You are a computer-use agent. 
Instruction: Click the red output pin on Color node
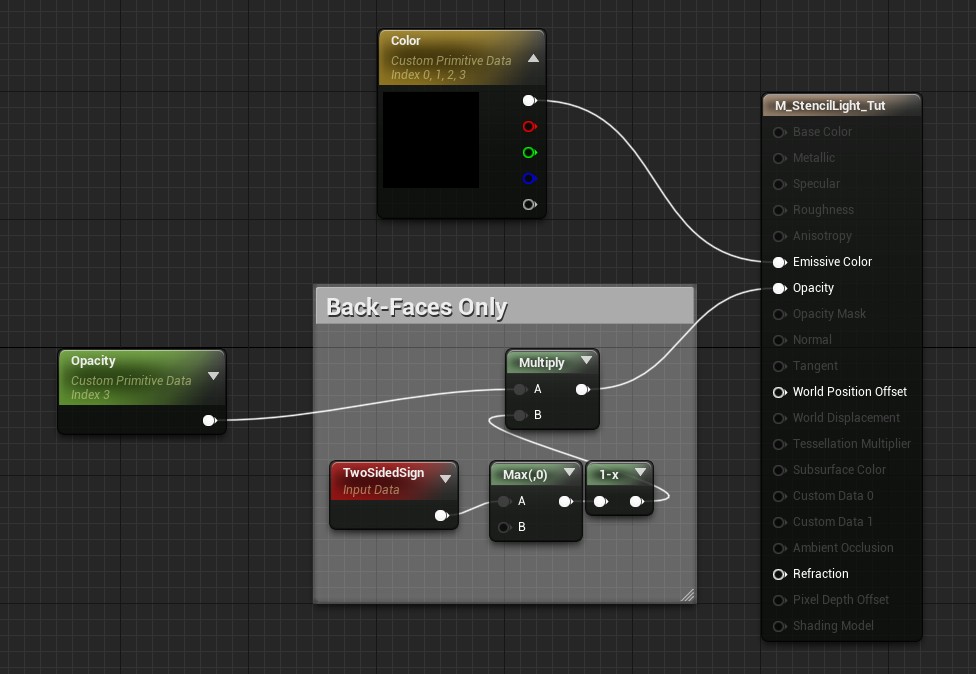[x=529, y=127]
